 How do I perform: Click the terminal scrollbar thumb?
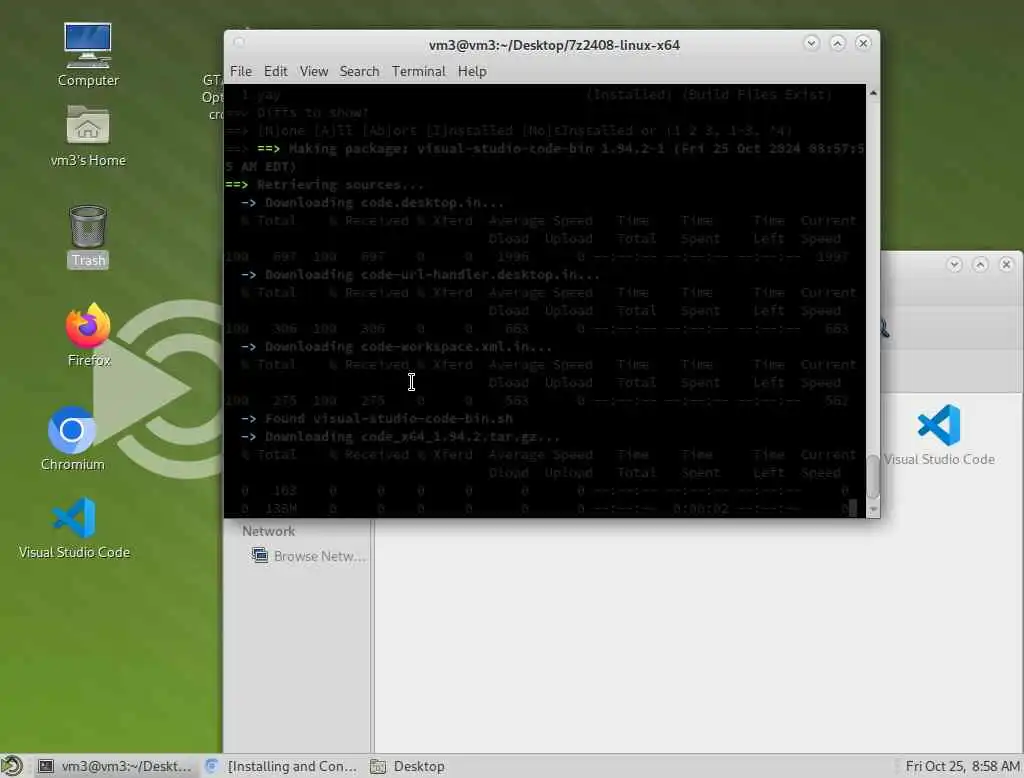(873, 476)
